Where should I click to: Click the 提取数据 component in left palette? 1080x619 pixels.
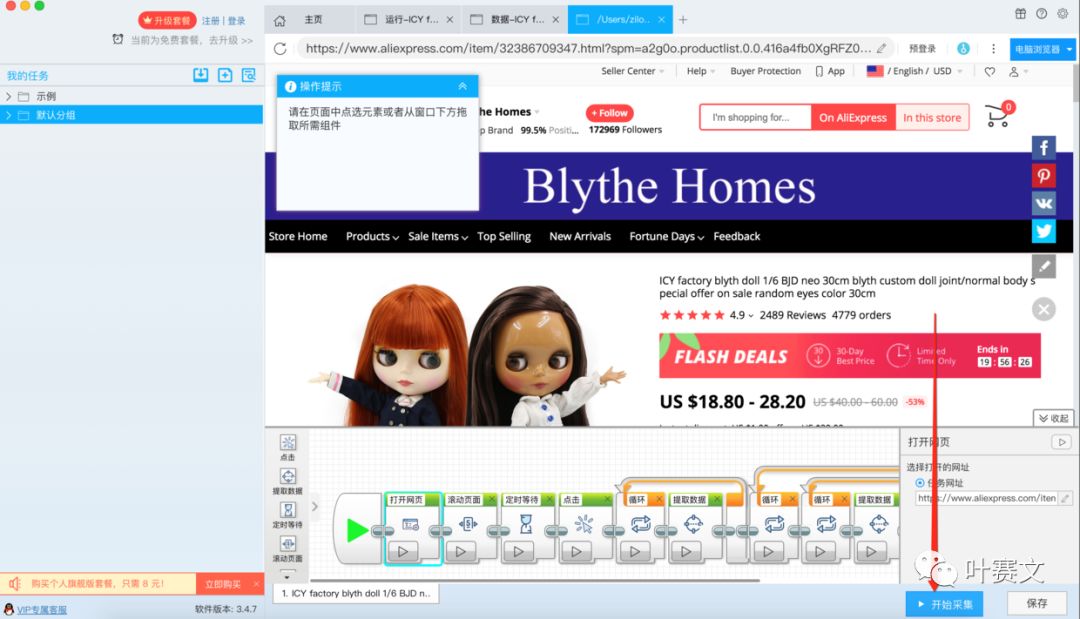coord(288,481)
